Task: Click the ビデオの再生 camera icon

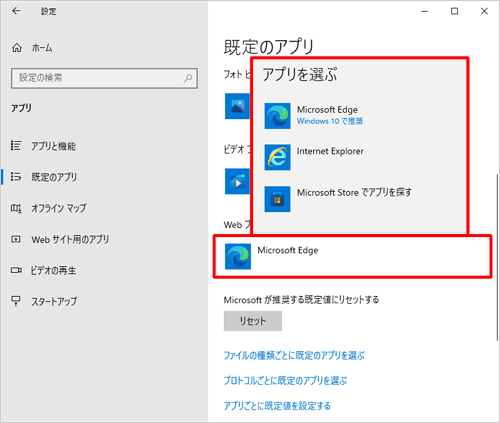Action: (16, 270)
